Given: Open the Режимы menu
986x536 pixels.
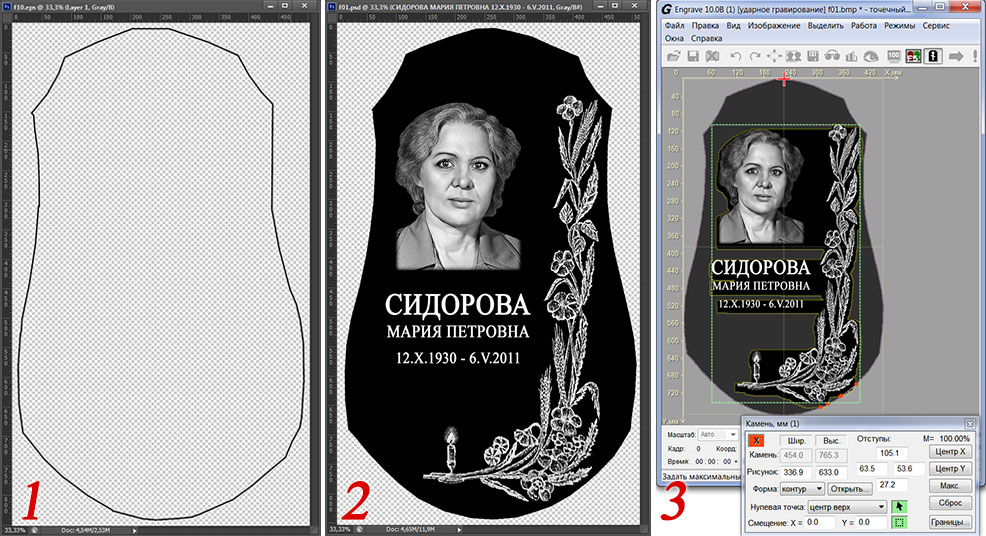Looking at the screenshot, I should pyautogui.click(x=899, y=25).
